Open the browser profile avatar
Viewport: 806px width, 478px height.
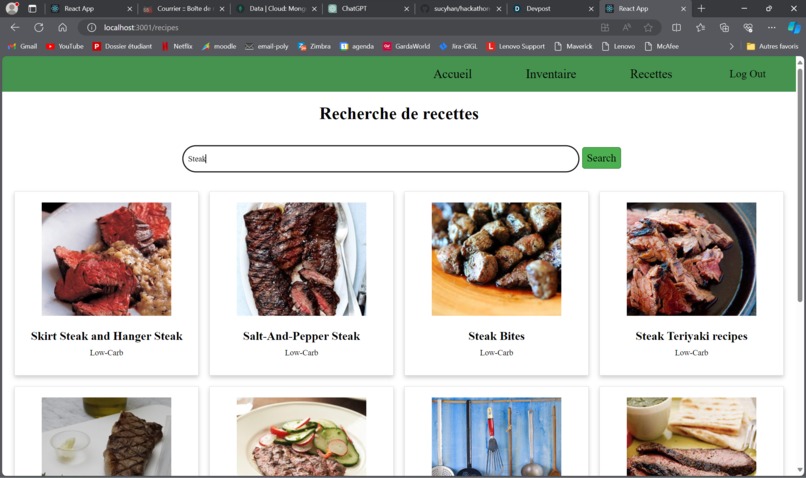[x=12, y=8]
